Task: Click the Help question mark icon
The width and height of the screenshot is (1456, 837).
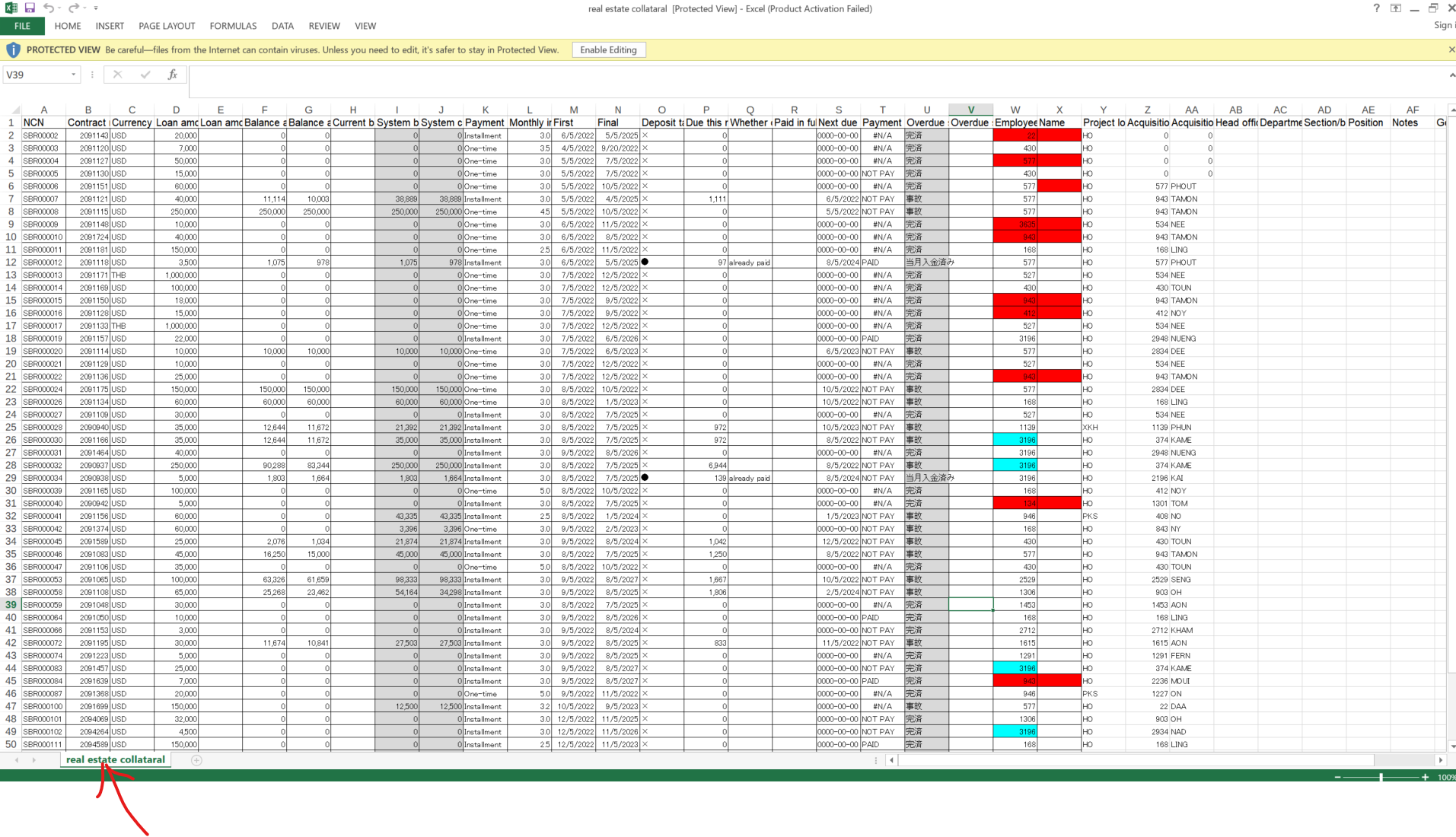Action: (1376, 8)
